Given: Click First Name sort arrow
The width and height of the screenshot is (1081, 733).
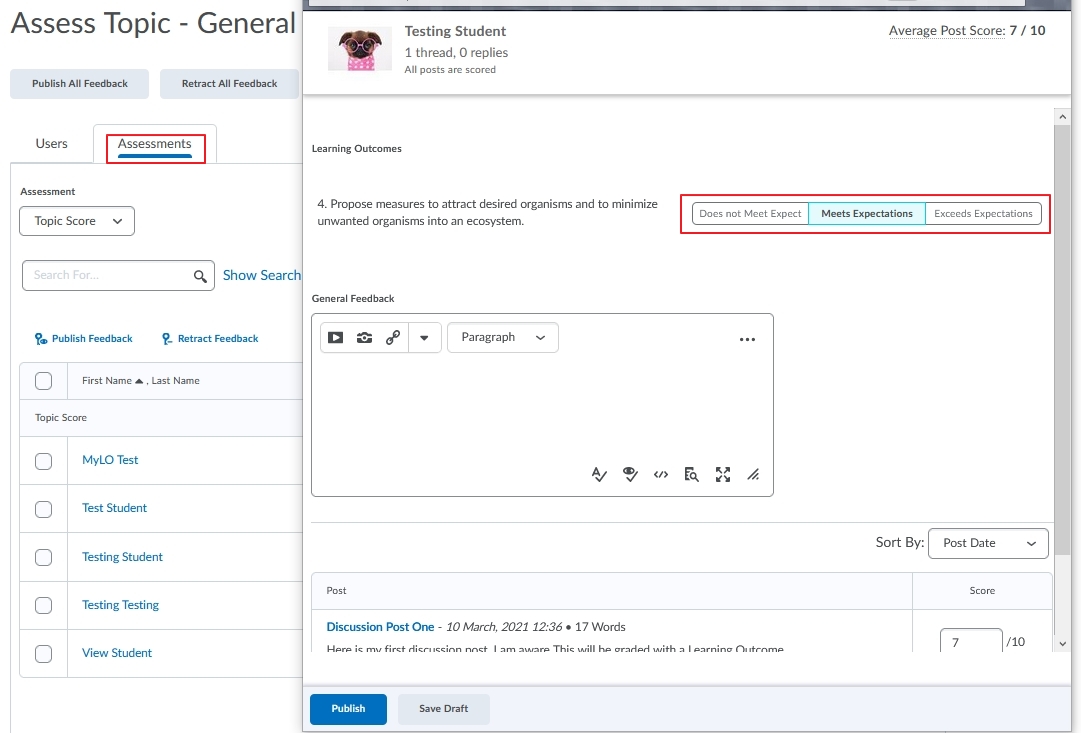Looking at the screenshot, I should (x=139, y=381).
